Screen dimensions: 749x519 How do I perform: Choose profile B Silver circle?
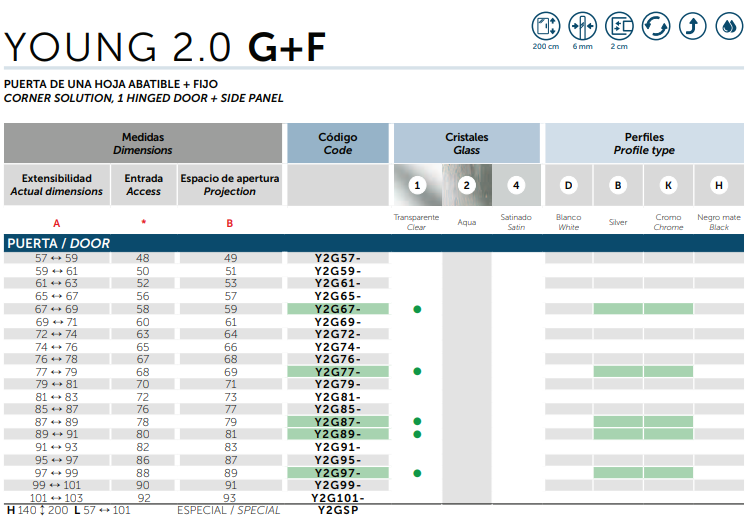point(618,185)
